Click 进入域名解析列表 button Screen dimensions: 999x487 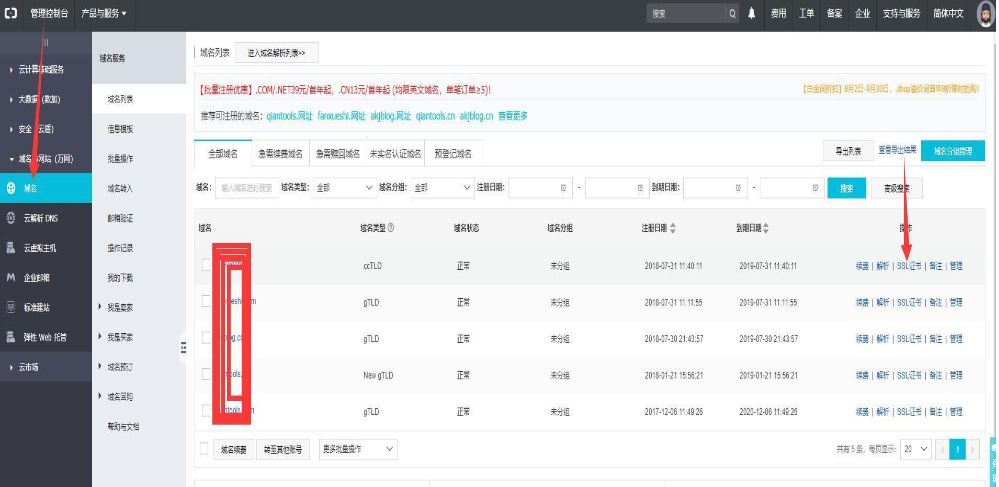pos(277,54)
